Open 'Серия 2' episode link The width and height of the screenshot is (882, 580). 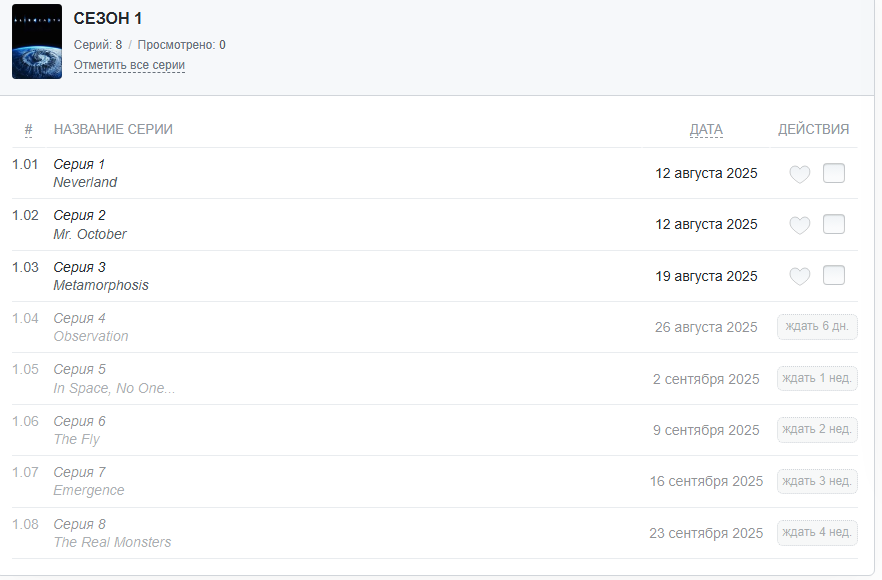[x=79, y=215]
